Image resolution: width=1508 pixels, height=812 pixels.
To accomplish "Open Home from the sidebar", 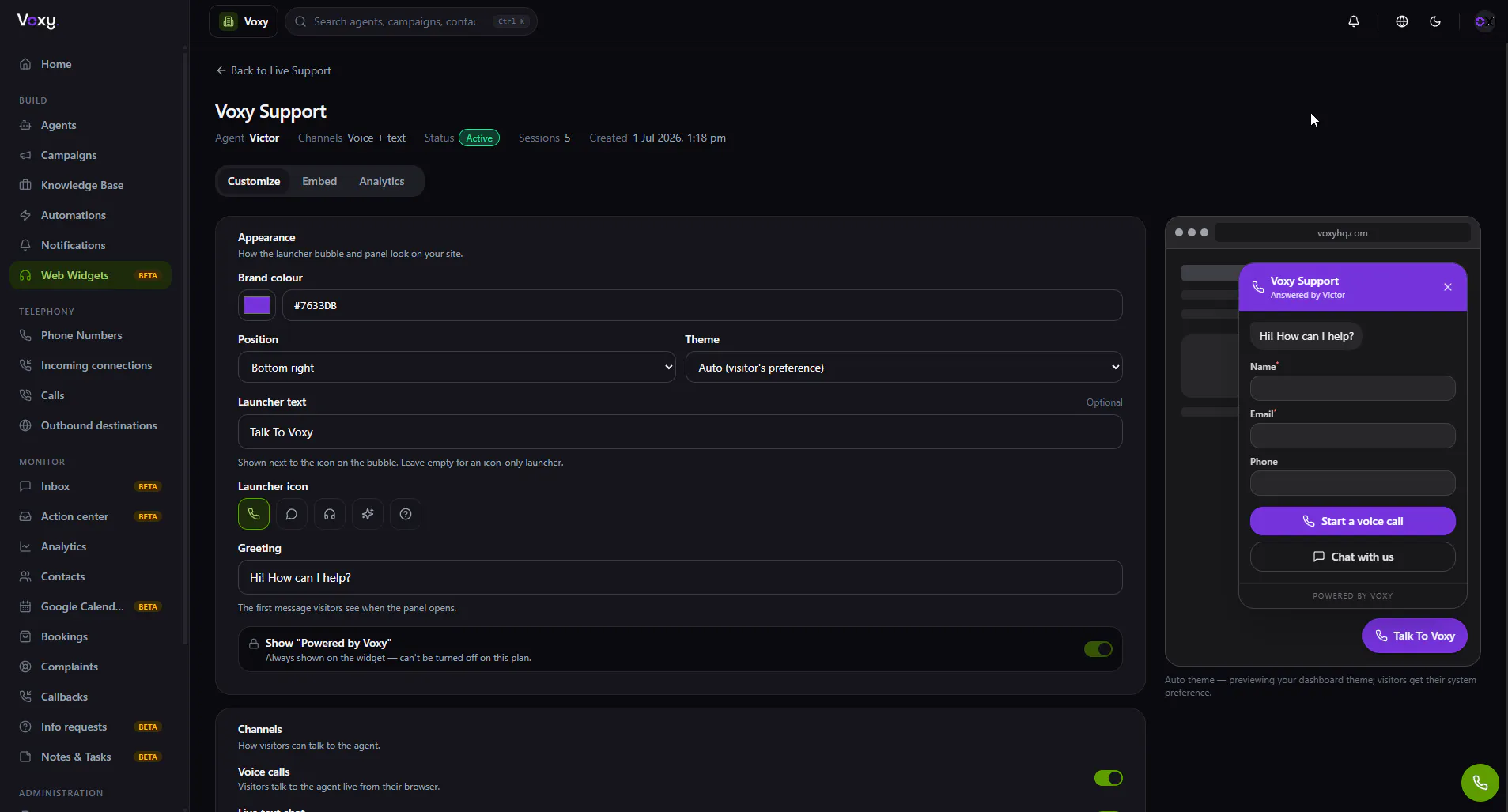I will [90, 64].
